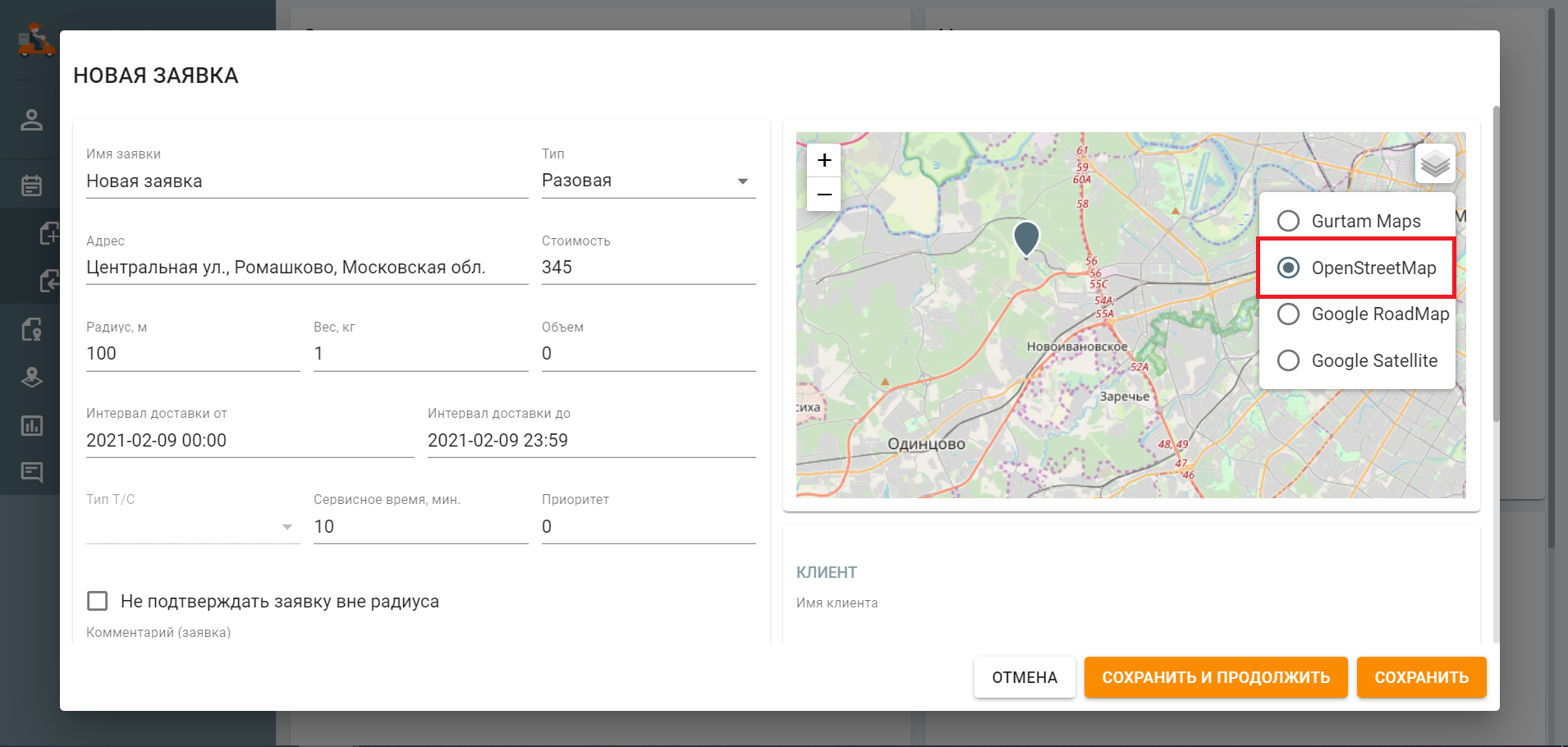Viewport: 1568px width, 747px height.
Task: Open the map layers switcher icon
Action: coord(1434,164)
